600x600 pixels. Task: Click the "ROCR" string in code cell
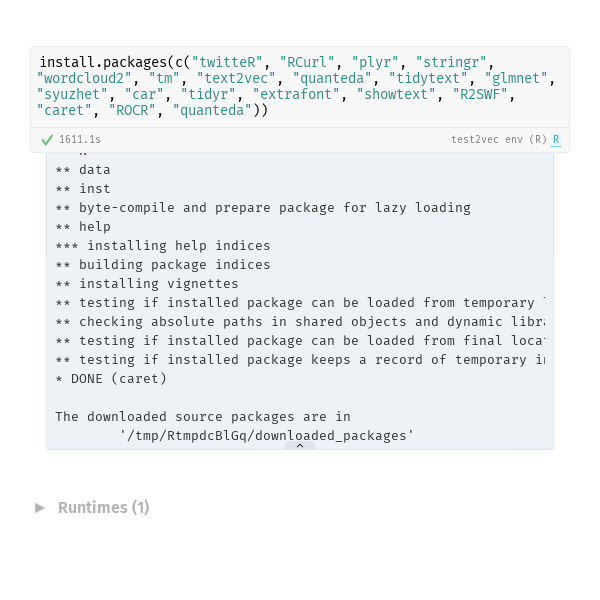(x=132, y=110)
